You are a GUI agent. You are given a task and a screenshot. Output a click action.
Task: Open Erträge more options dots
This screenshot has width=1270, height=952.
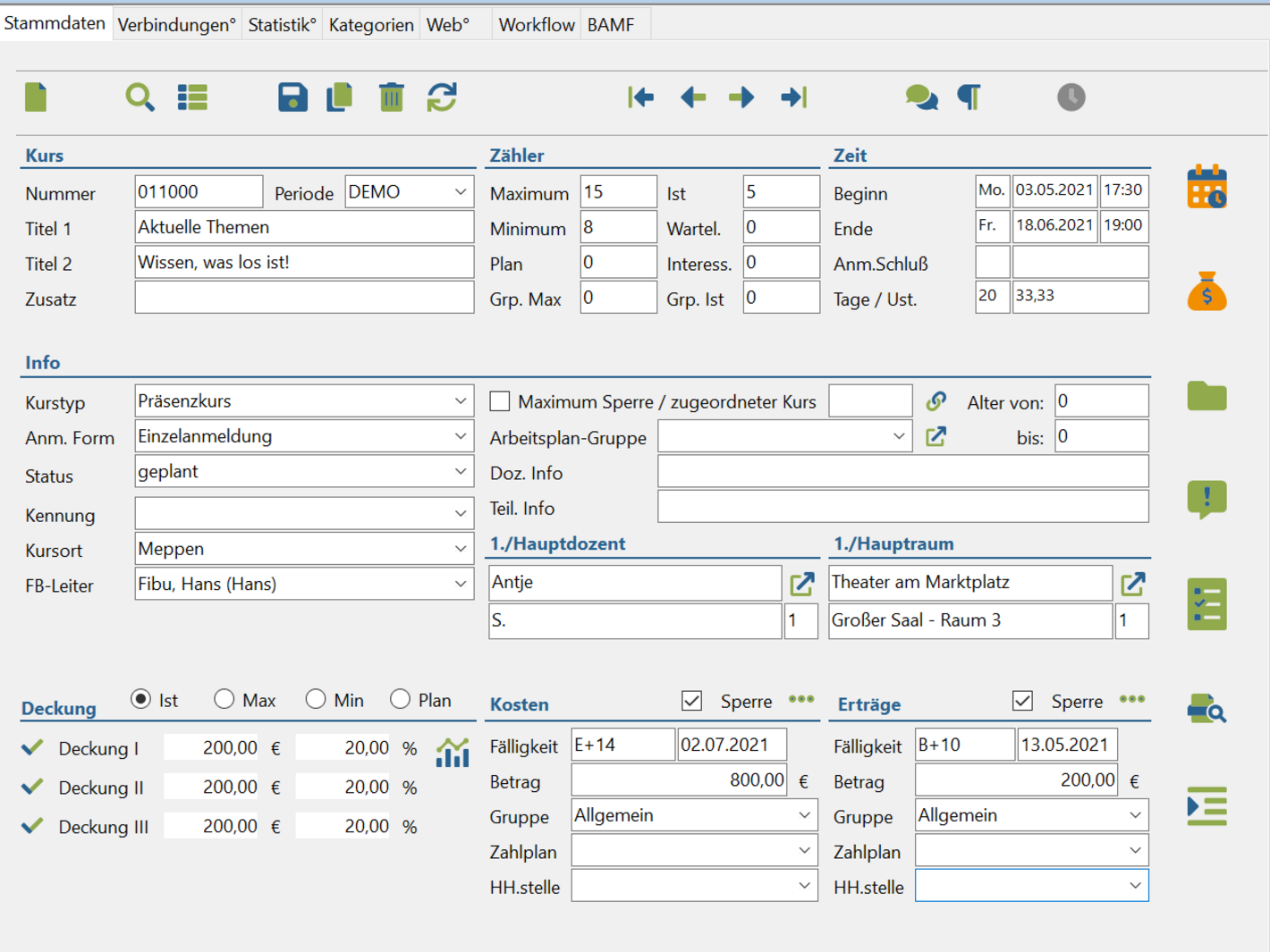(1132, 699)
